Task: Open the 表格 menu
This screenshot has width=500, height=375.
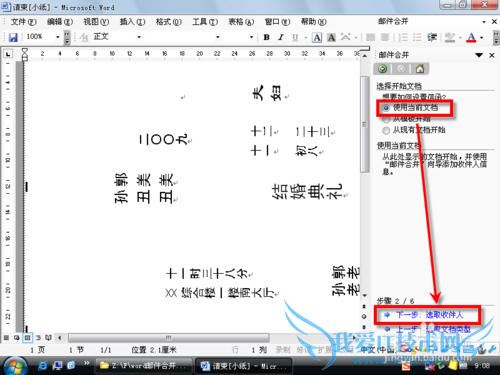Action: click(241, 22)
